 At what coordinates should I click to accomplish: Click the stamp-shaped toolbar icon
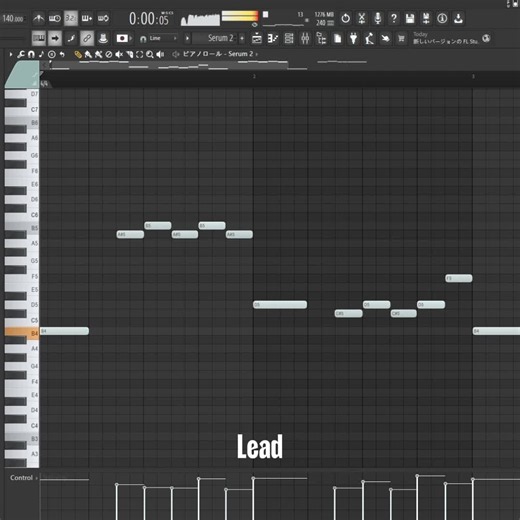click(x=103, y=38)
